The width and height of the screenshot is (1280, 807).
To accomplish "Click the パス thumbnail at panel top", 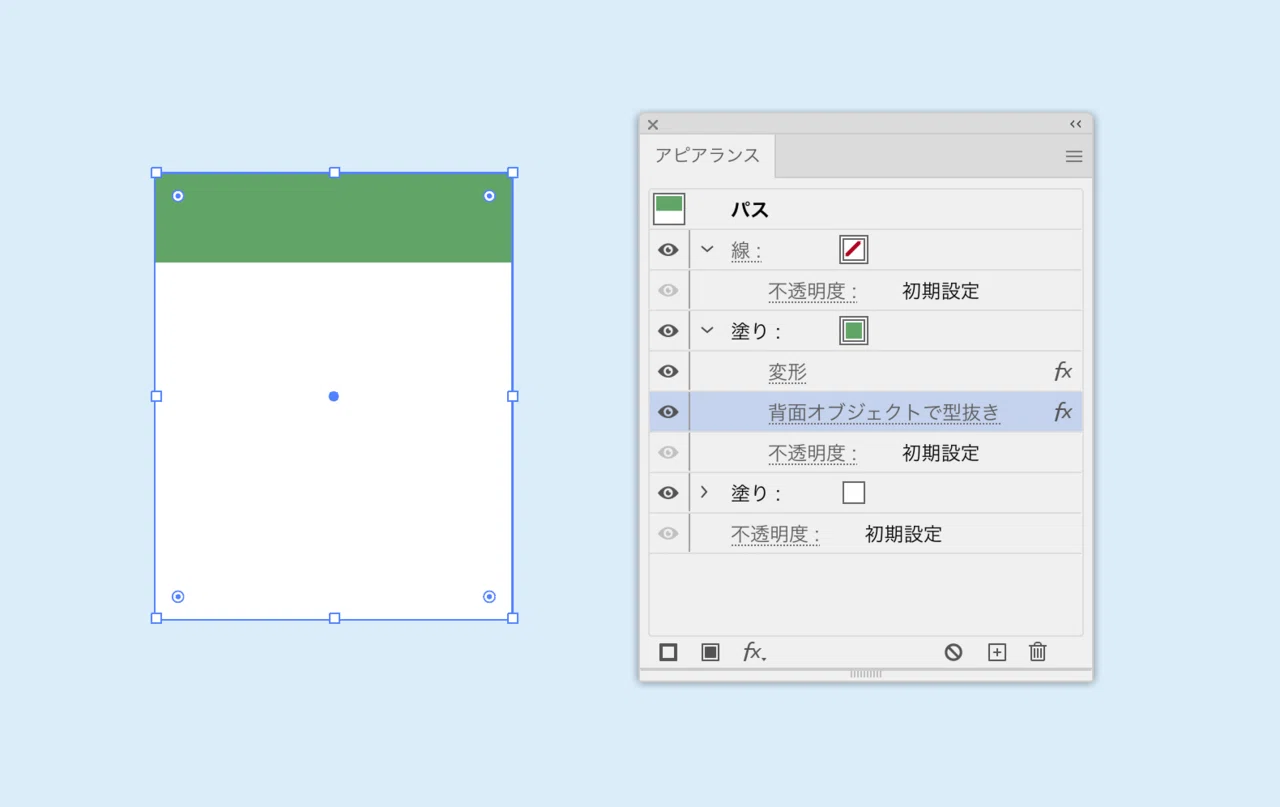I will [669, 209].
